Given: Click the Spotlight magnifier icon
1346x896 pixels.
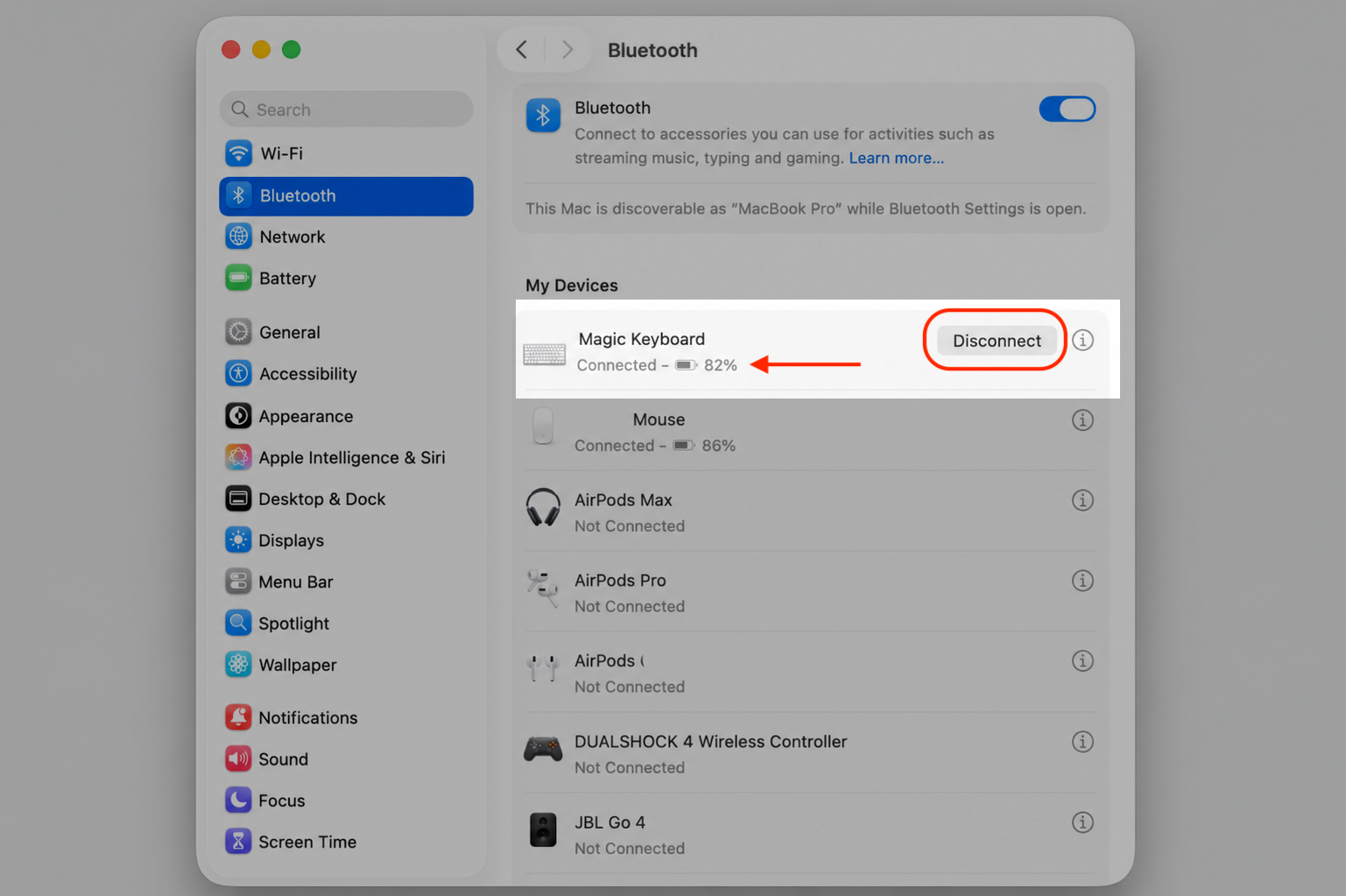Looking at the screenshot, I should click(x=238, y=623).
